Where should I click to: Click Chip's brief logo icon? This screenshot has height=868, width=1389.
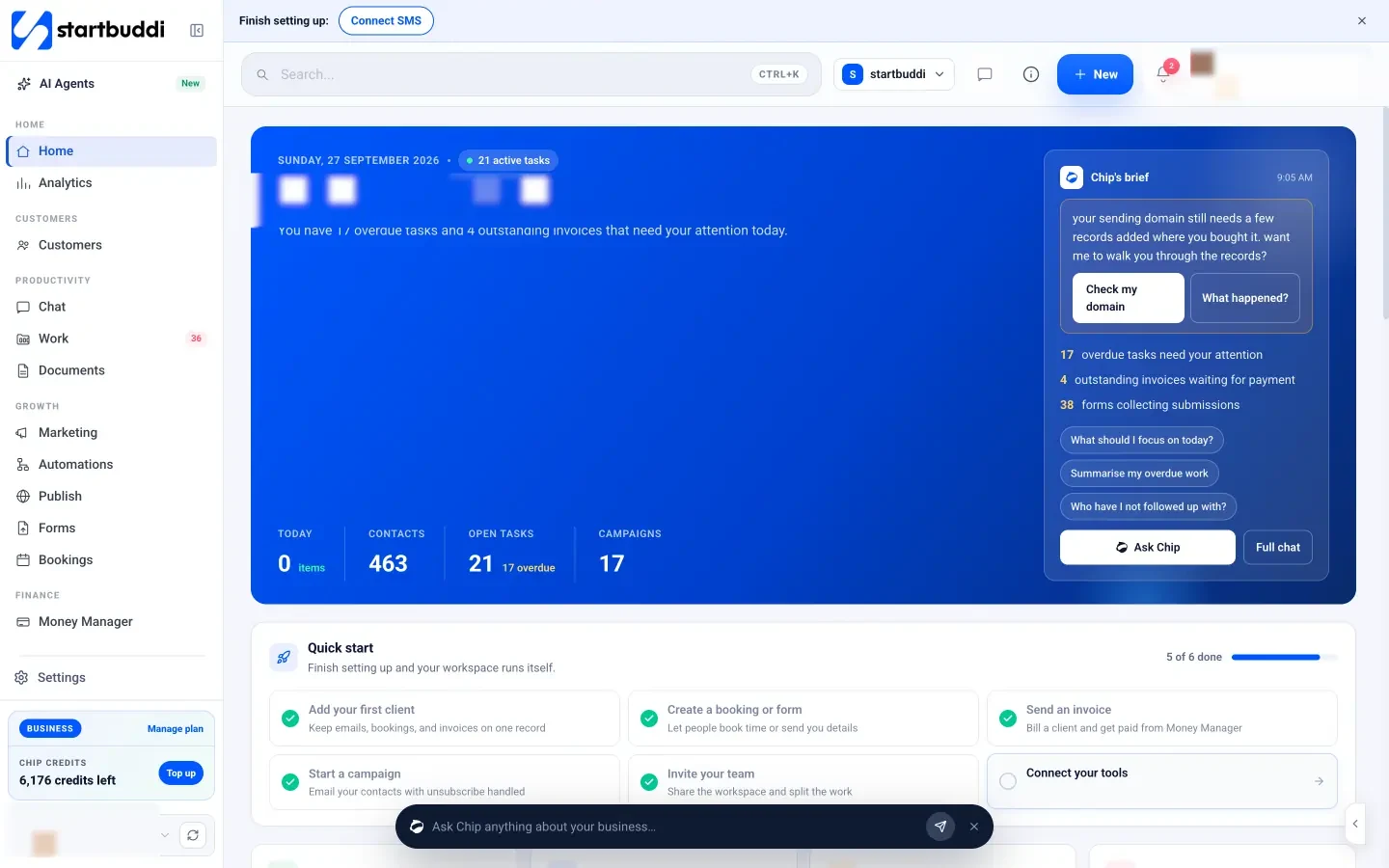point(1072,178)
